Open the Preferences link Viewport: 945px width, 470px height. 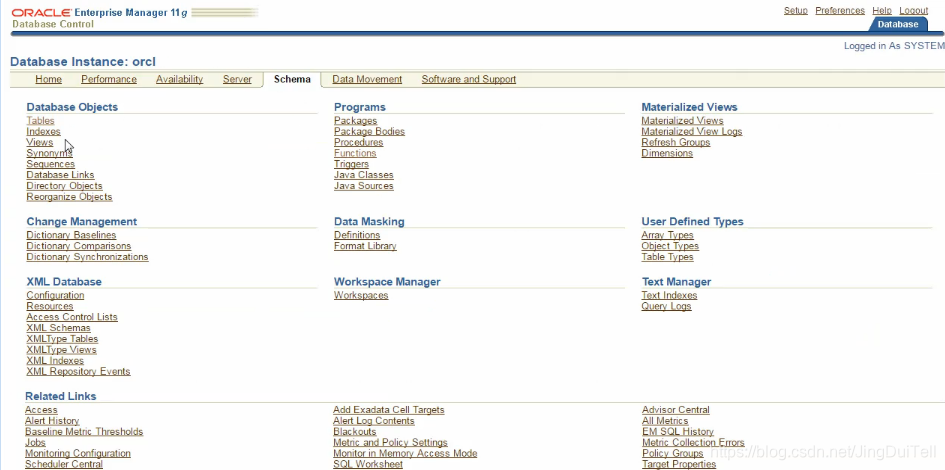[x=840, y=11]
